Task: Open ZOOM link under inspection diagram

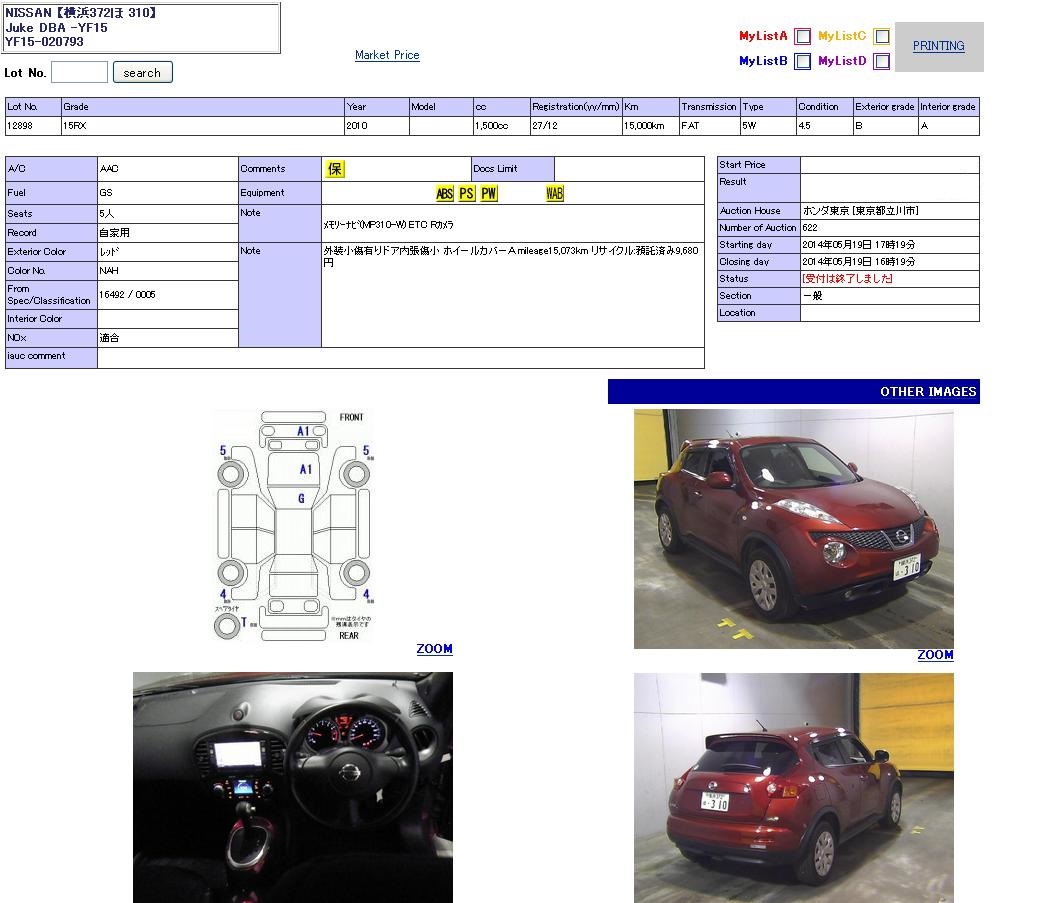Action: click(434, 649)
